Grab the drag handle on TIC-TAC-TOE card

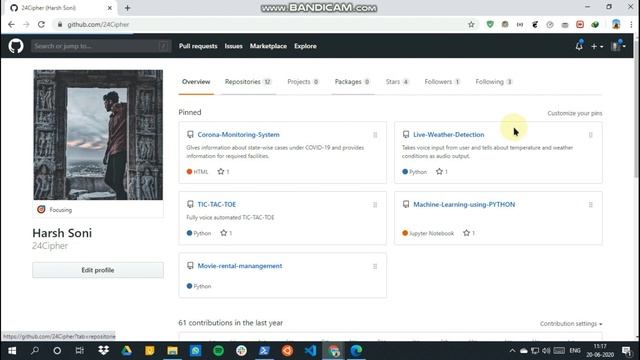coord(375,204)
